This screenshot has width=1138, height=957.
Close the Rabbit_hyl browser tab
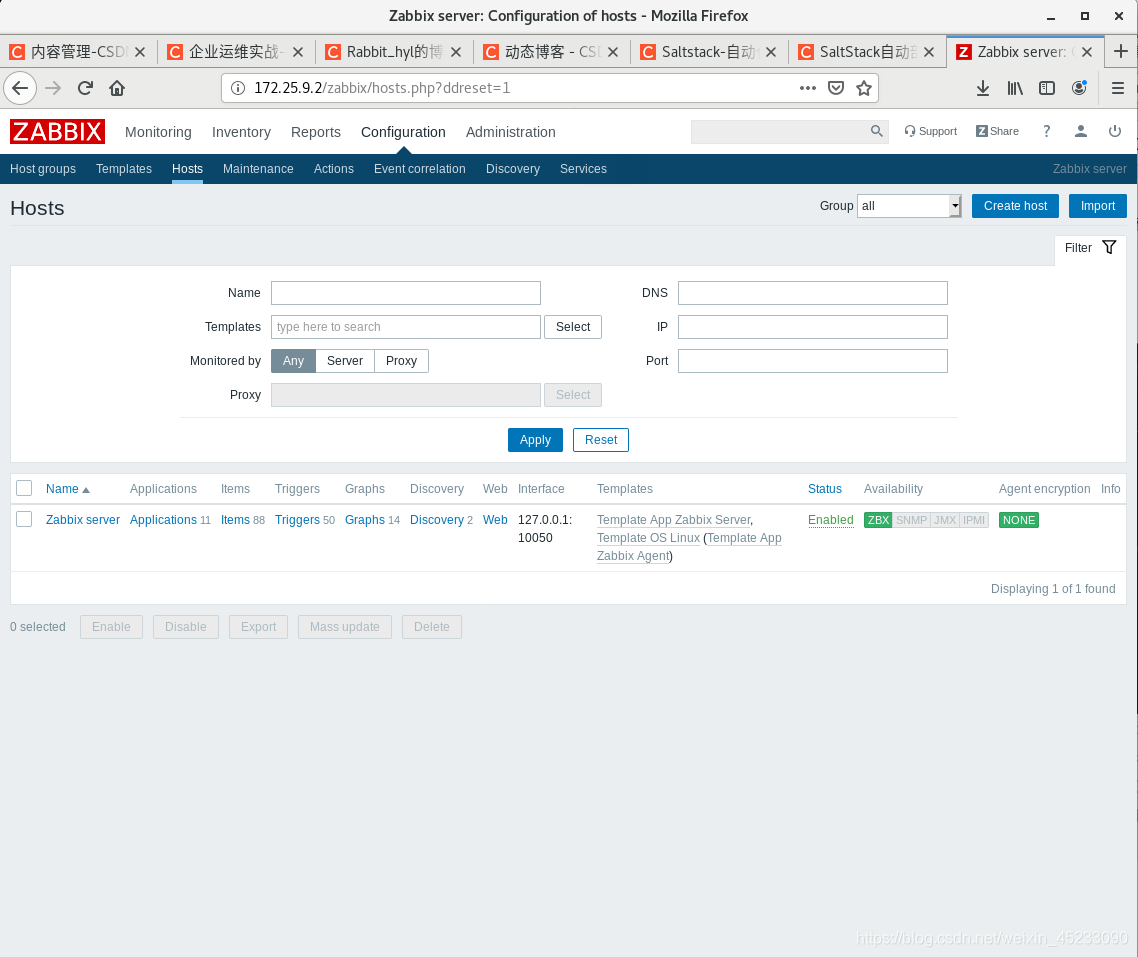[456, 52]
